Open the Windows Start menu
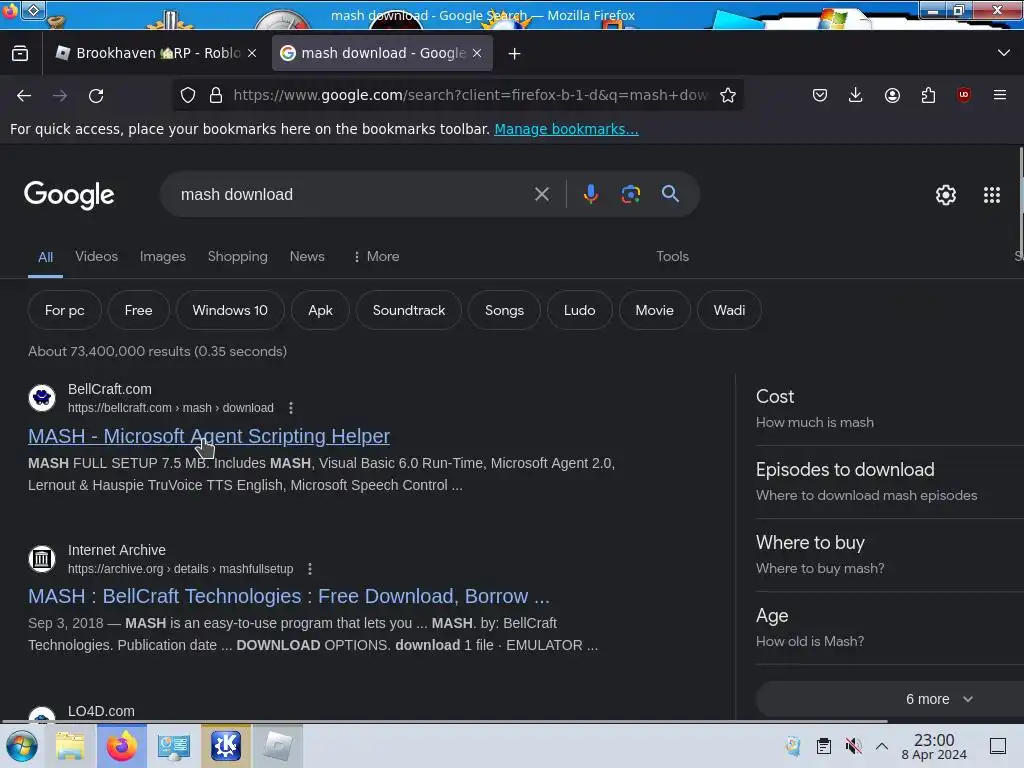1024x768 pixels. pyautogui.click(x=22, y=746)
